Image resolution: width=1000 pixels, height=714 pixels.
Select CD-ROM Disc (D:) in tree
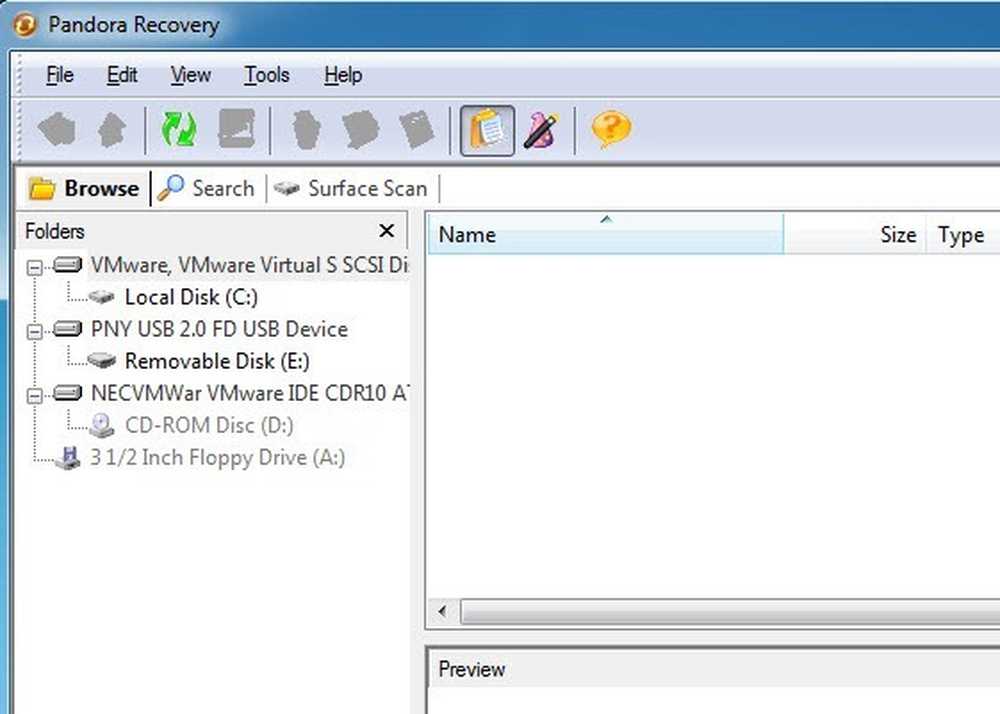pyautogui.click(x=209, y=425)
